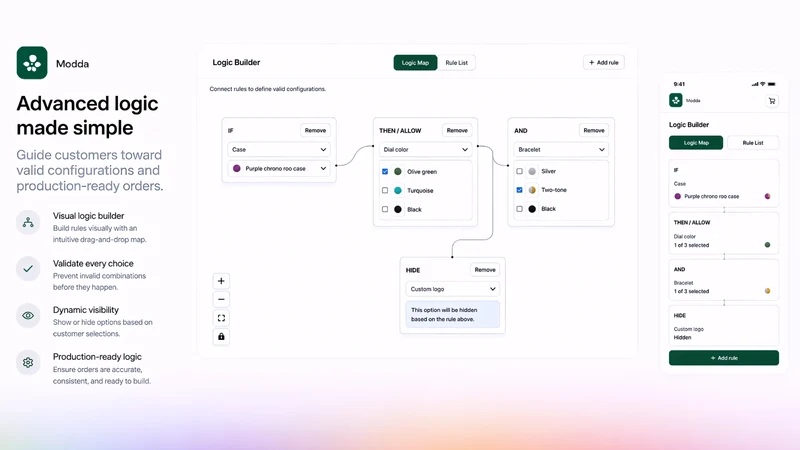Viewport: 800px width, 450px height.
Task: Uncheck the Olive green dial color checkbox
Action: click(x=385, y=171)
